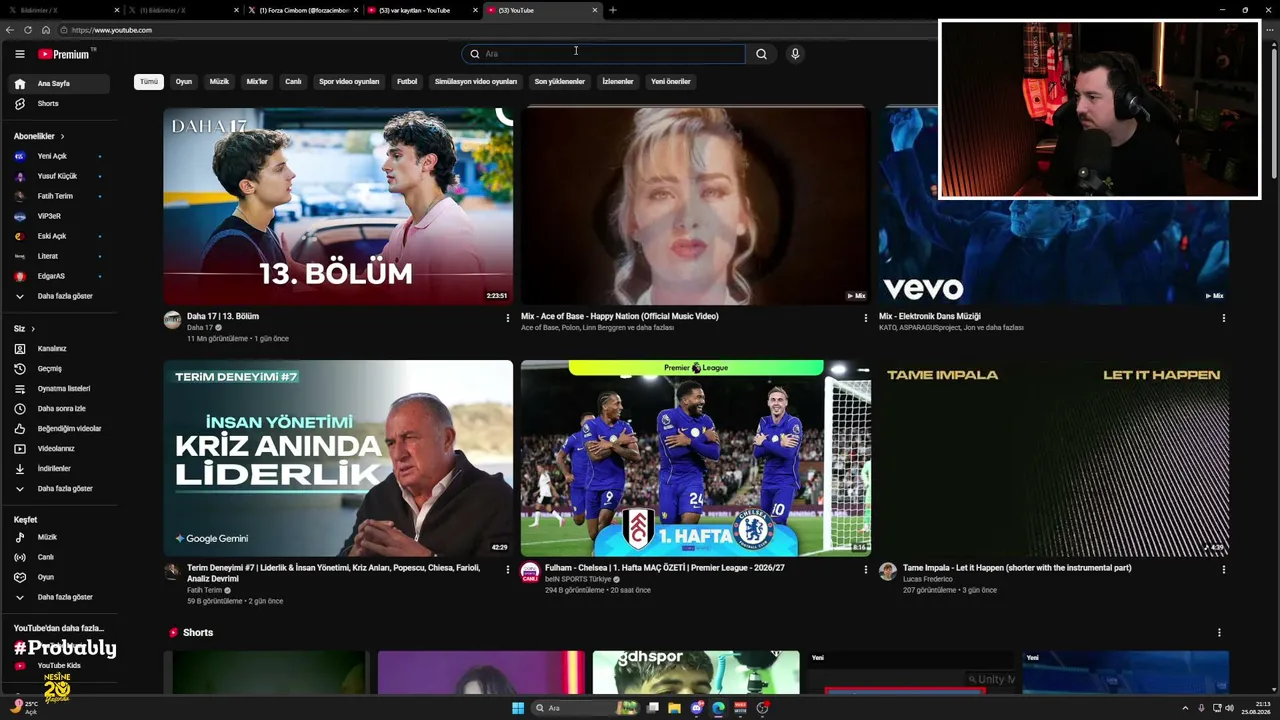Click the browser back arrow
1280x720 pixels.
pos(10,30)
